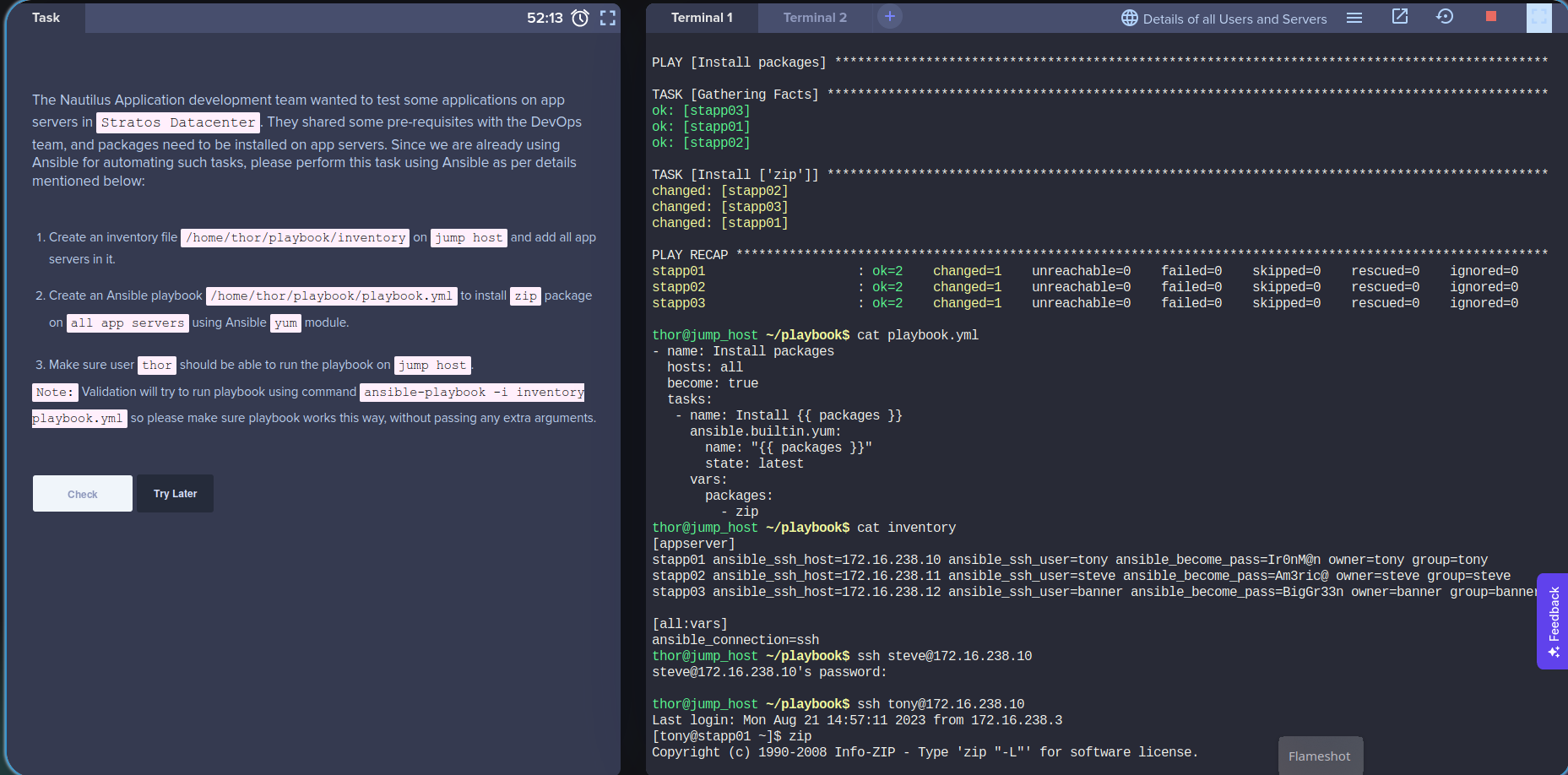Click 'ssh steve@172.16.238.10' command in terminal

tap(945, 656)
